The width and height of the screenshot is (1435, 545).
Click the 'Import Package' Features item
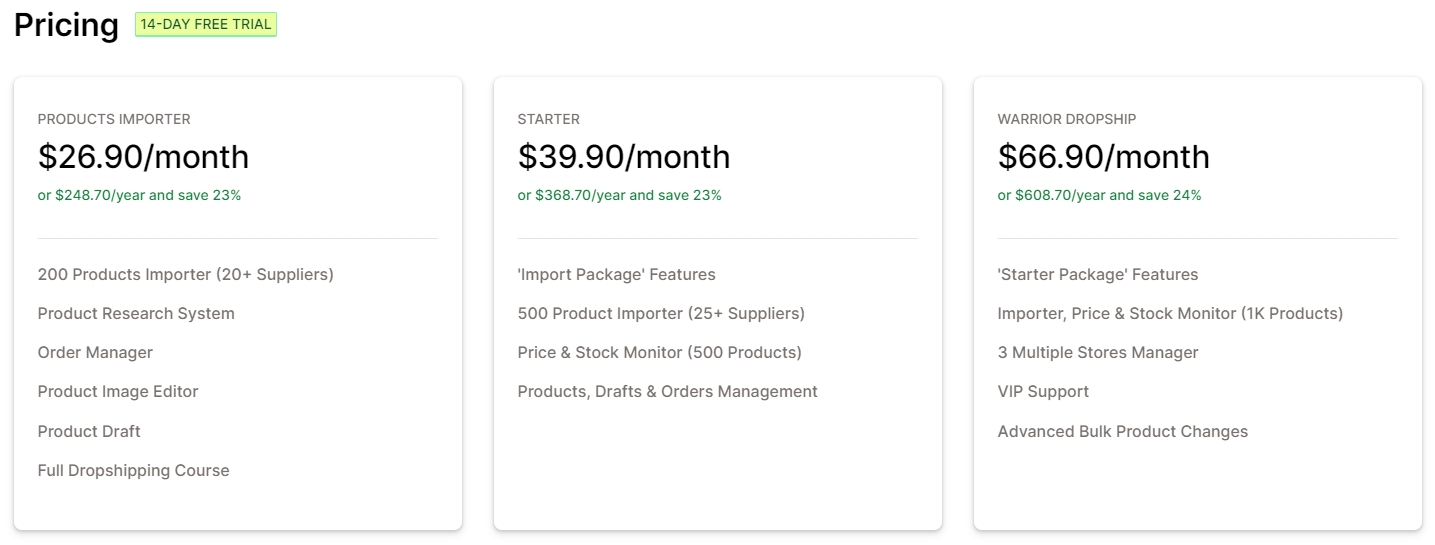(616, 274)
